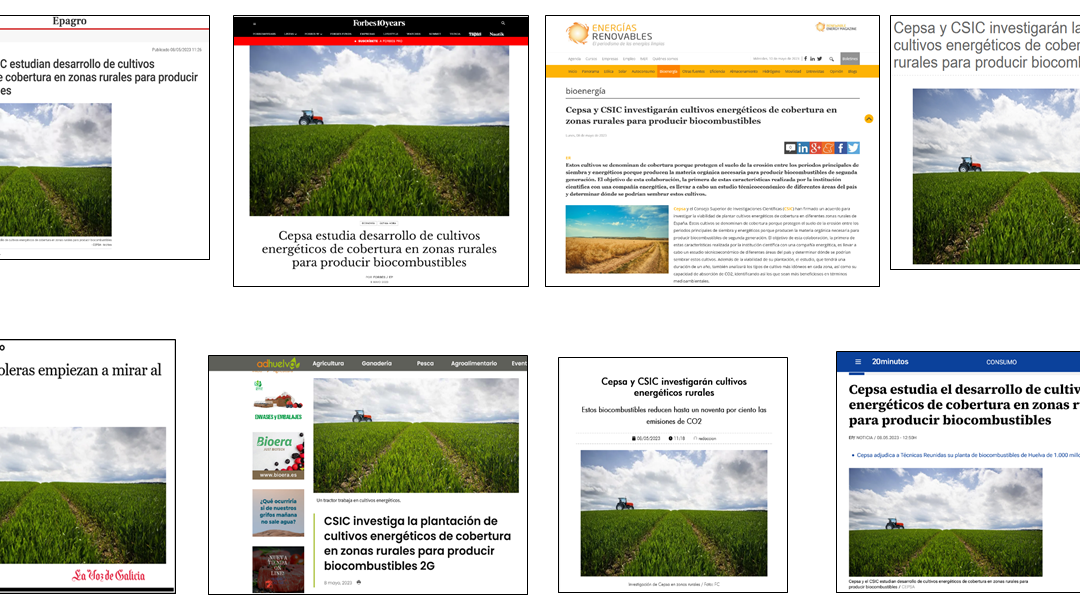Screen dimensions: 1080x610
Task: Open the Forbes headline Cepsa estudia desarrollo de cultivos
Action: (x=379, y=249)
